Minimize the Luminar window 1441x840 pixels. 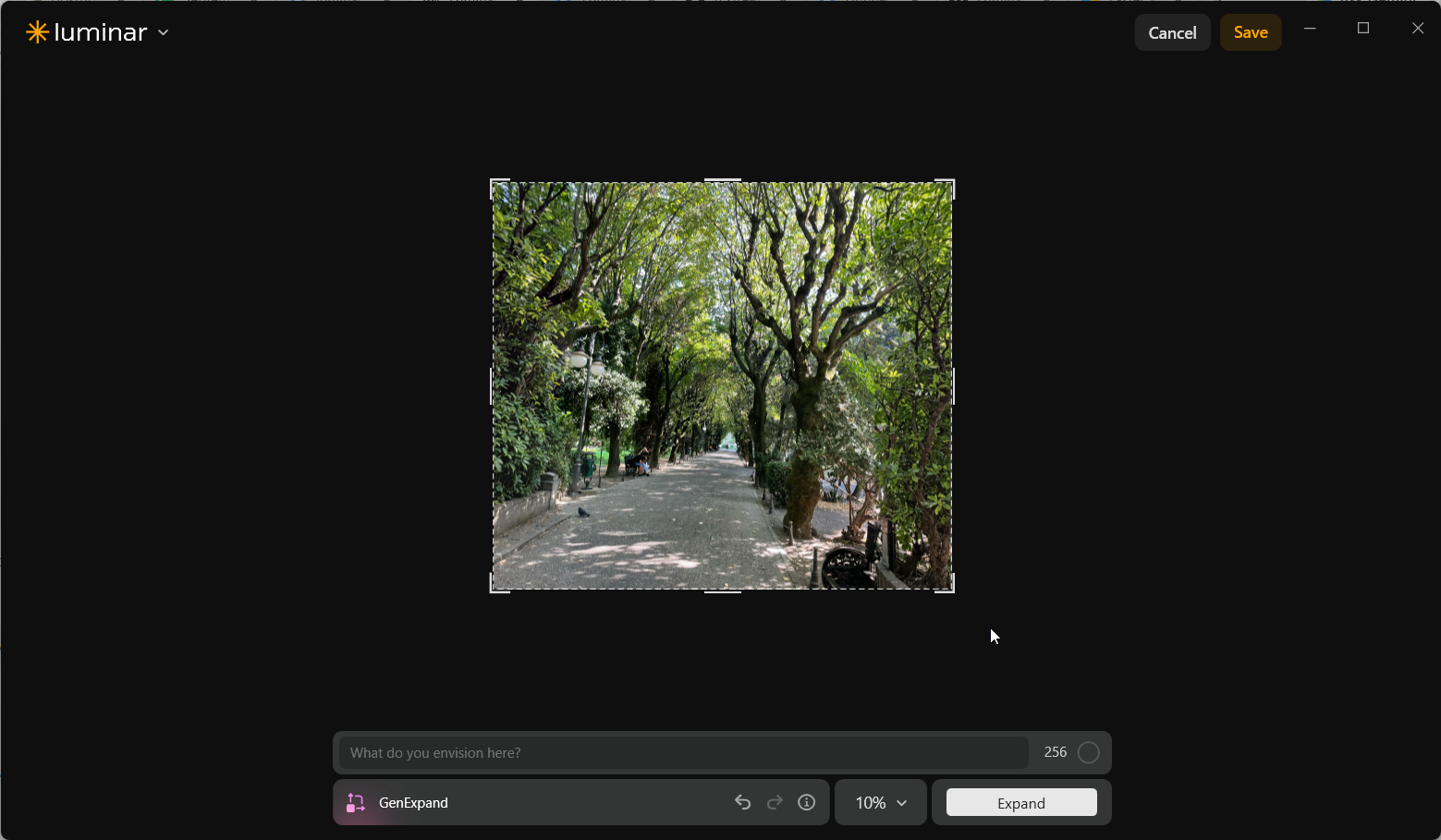click(1310, 29)
